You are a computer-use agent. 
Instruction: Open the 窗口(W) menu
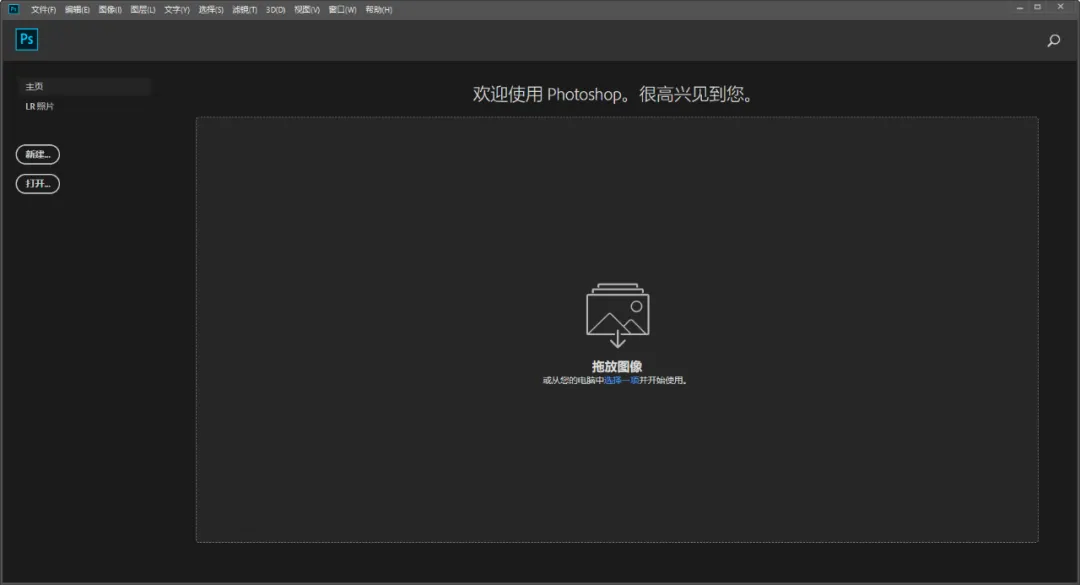342,10
